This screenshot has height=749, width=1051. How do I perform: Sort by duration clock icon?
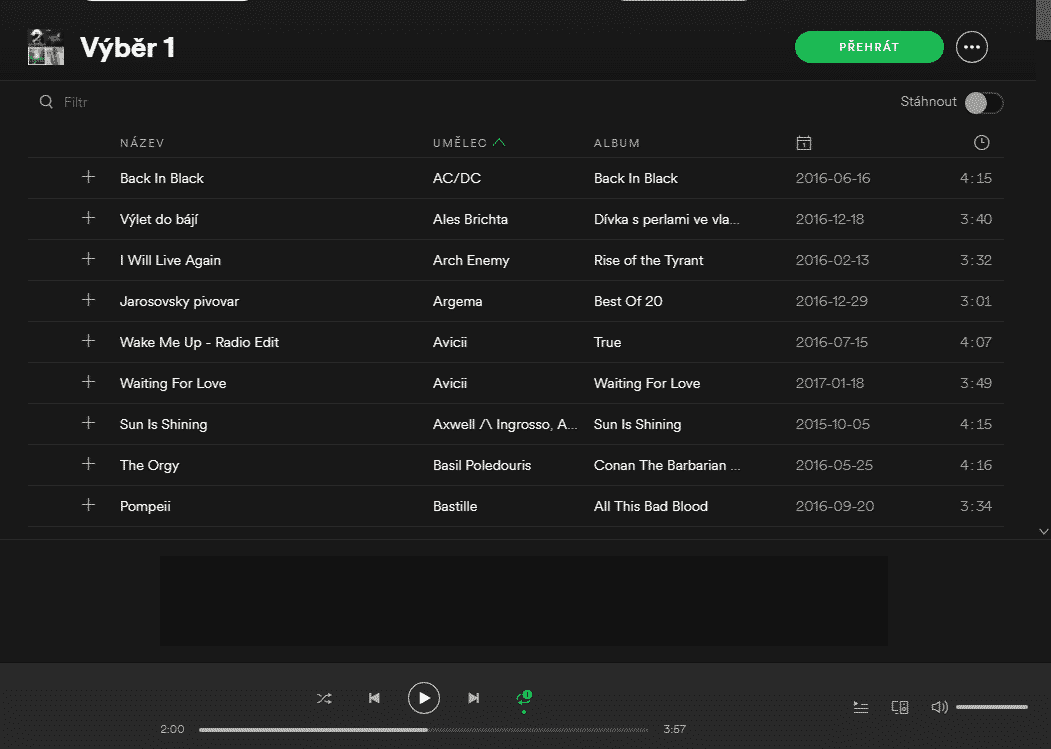click(x=981, y=143)
